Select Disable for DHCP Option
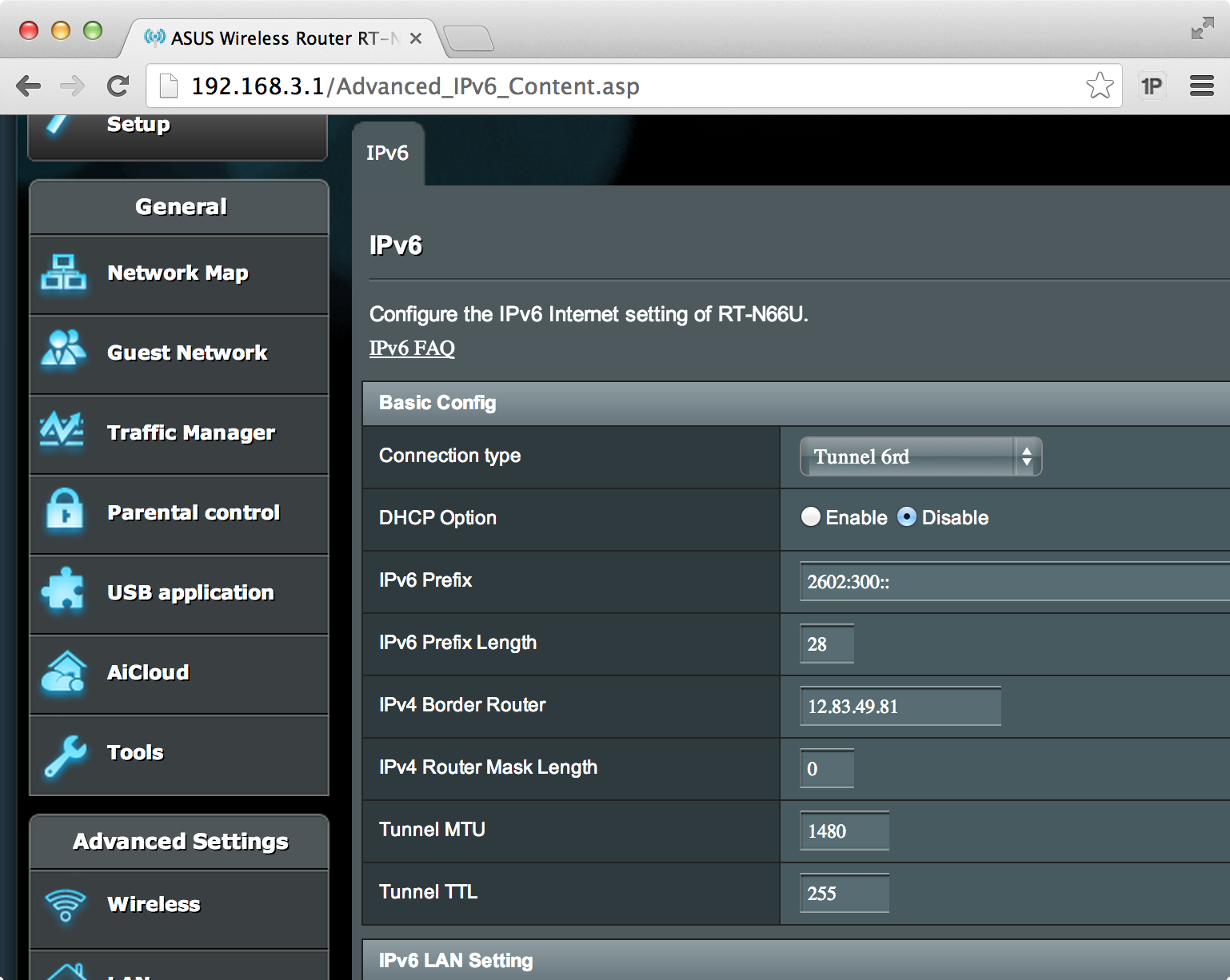Image resolution: width=1230 pixels, height=980 pixels. click(906, 517)
